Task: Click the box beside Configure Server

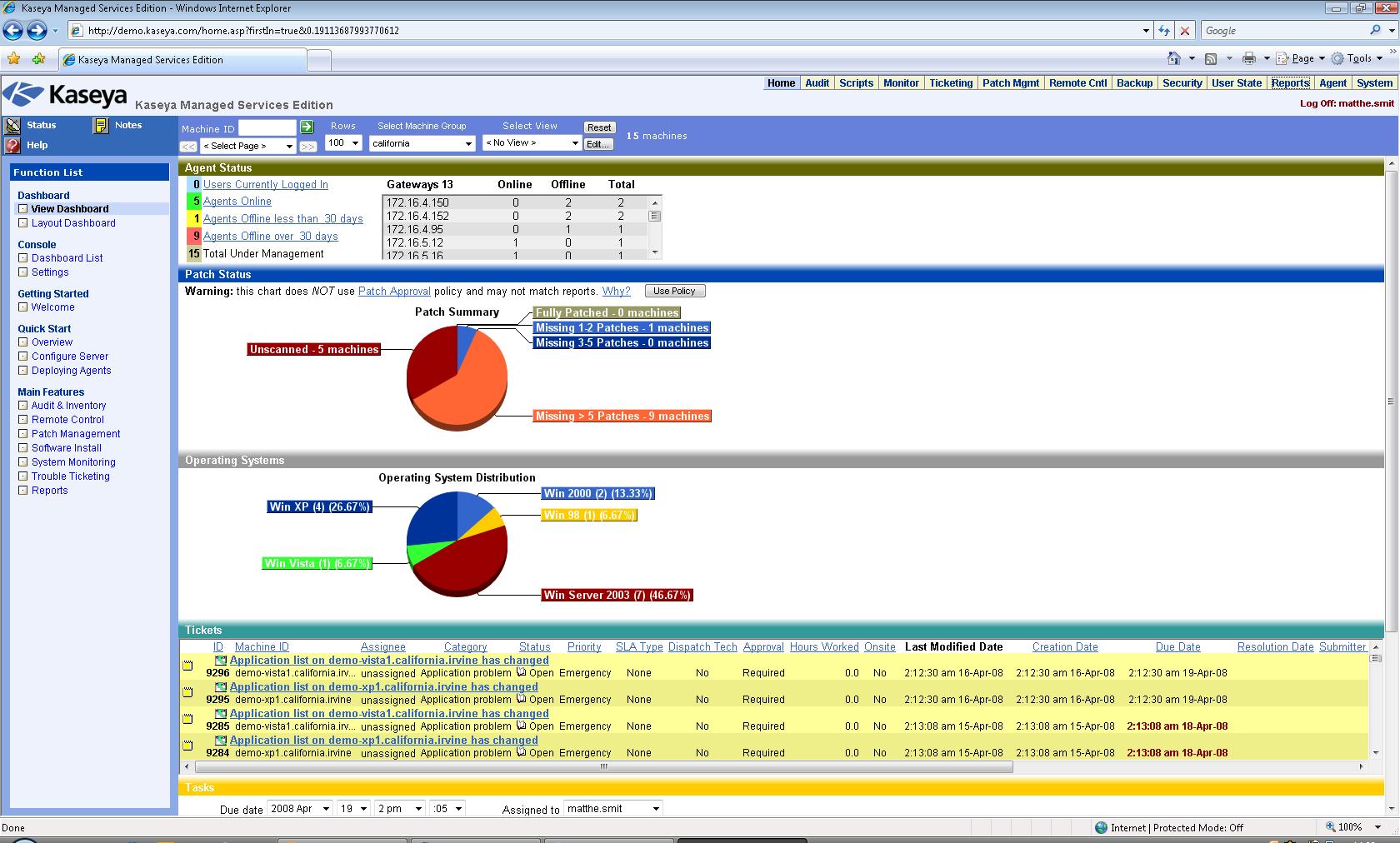Action: [x=23, y=357]
